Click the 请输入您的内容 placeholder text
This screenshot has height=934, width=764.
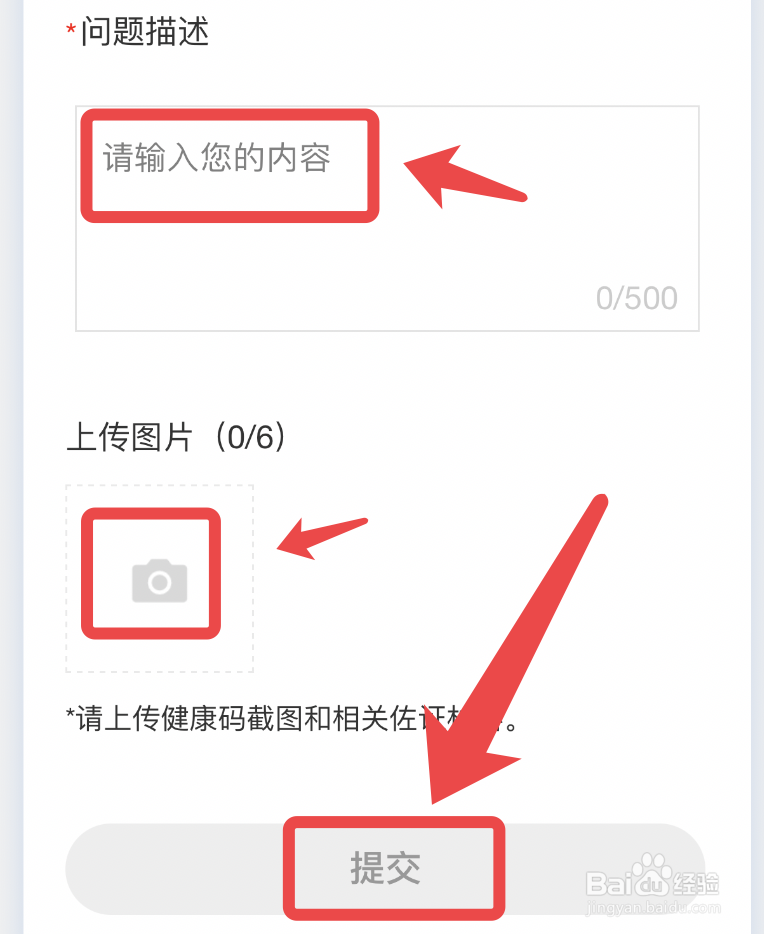(217, 158)
